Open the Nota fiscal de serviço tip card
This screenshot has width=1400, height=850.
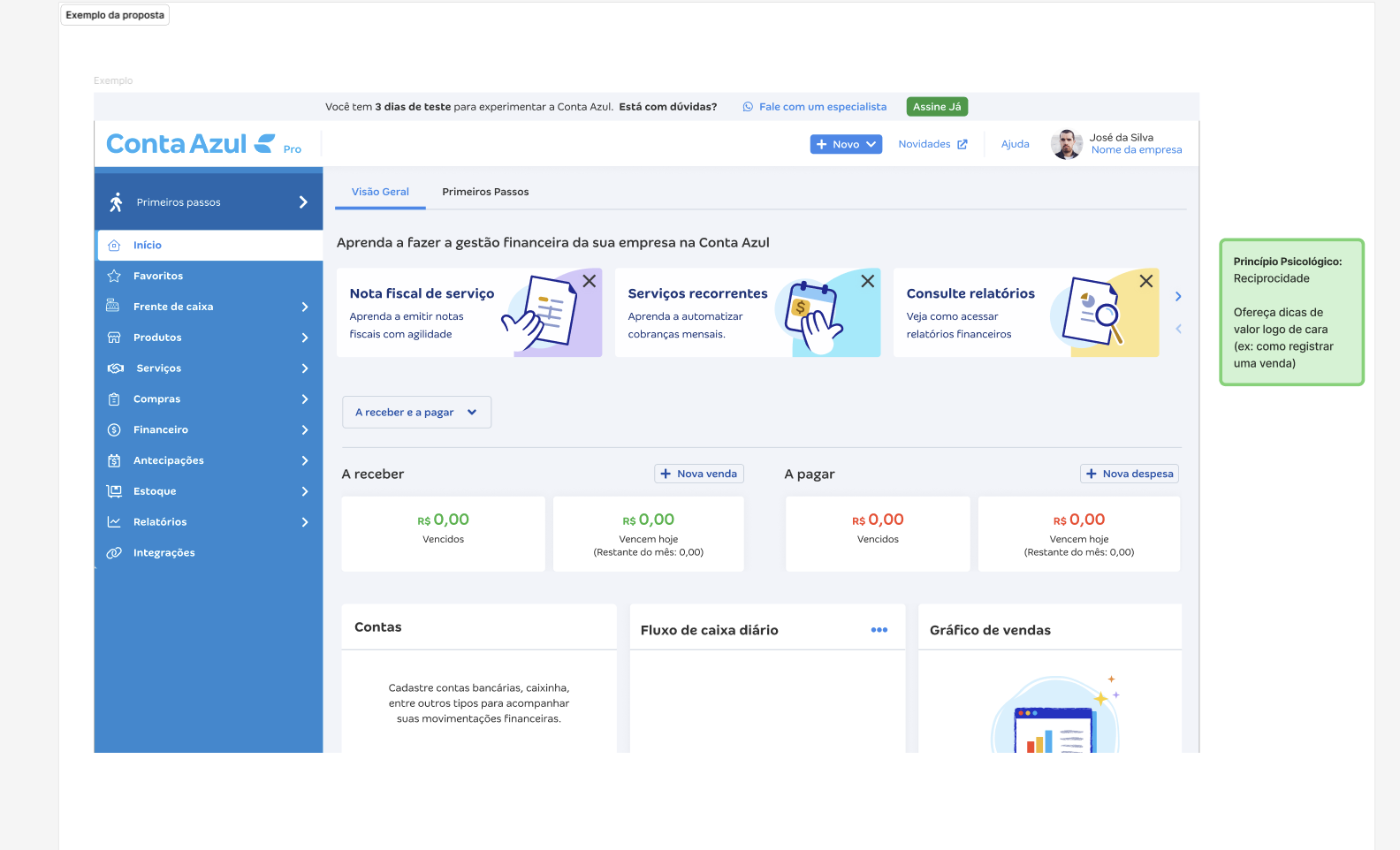[469, 313]
